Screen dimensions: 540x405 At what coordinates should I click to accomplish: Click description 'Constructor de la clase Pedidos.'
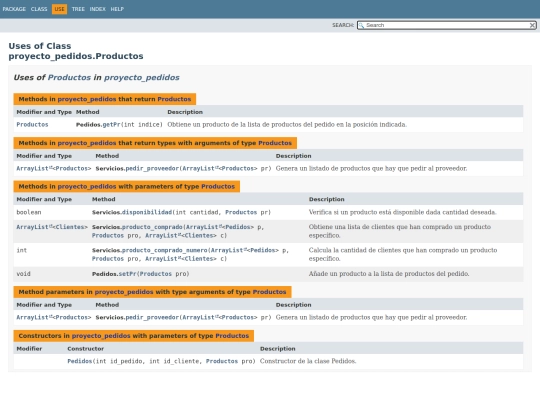pyautogui.click(x=308, y=361)
